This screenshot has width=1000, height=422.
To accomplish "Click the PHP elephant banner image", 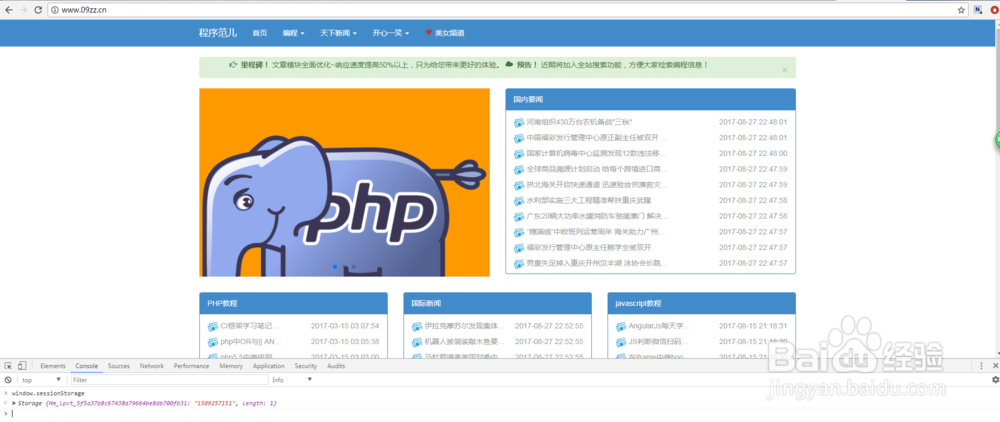I will [344, 182].
